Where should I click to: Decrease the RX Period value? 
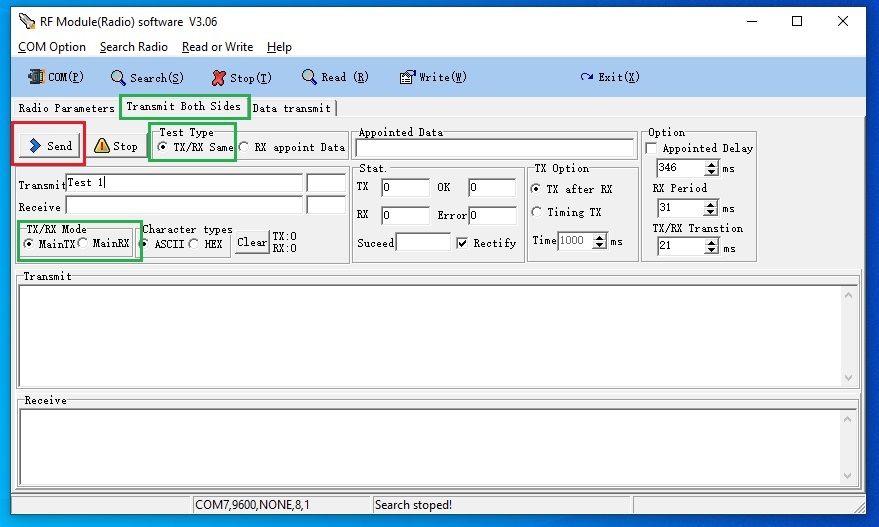point(711,212)
